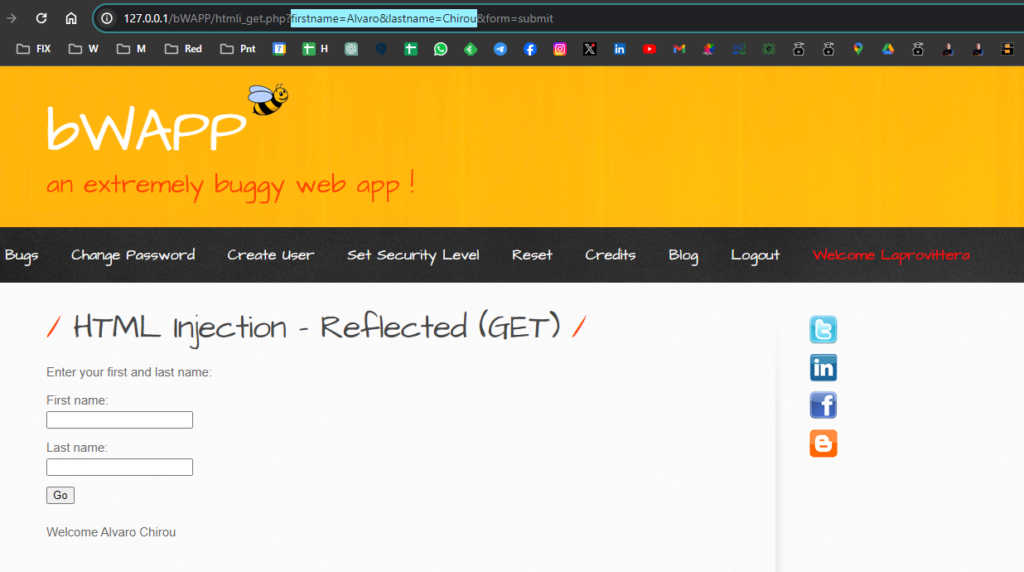Click 'Enter your first and last name:' text
Viewport: 1024px width, 572px height.
pos(129,372)
